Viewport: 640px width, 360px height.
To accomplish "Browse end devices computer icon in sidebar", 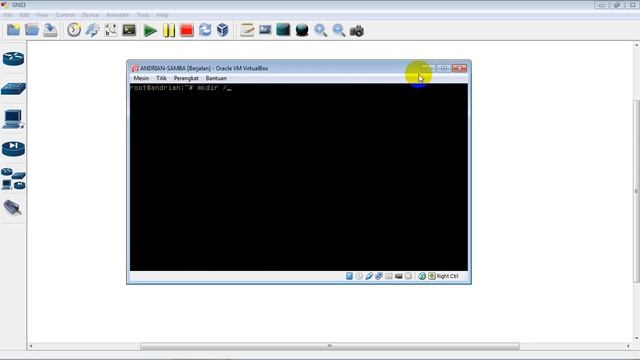I will 13,119.
